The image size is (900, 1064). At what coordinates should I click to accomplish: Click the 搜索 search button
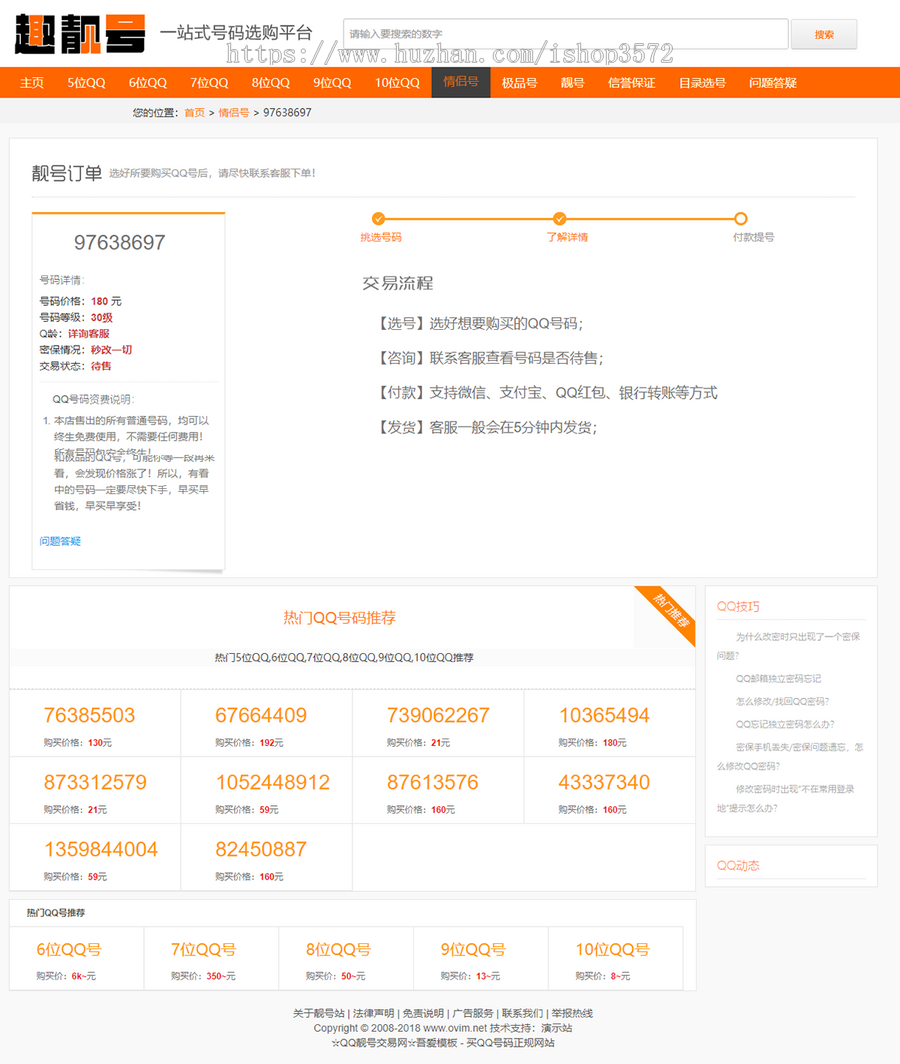point(824,33)
